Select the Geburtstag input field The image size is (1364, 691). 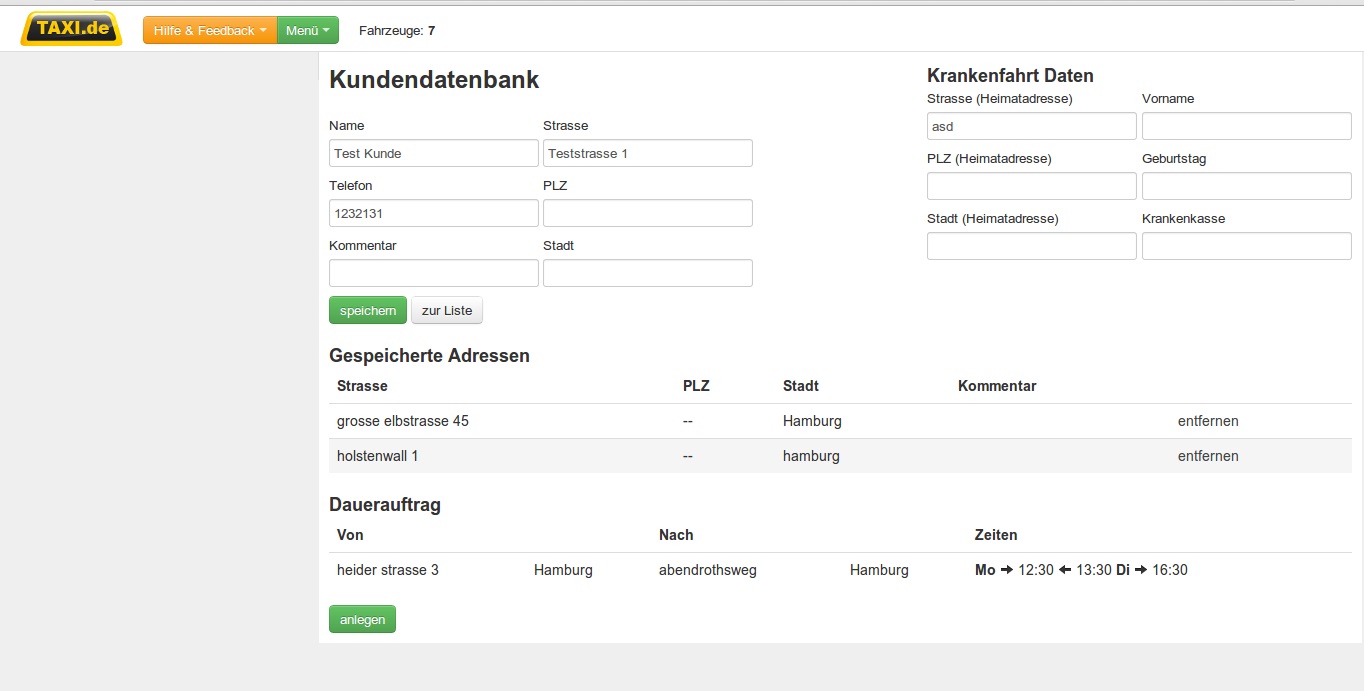pyautogui.click(x=1246, y=186)
